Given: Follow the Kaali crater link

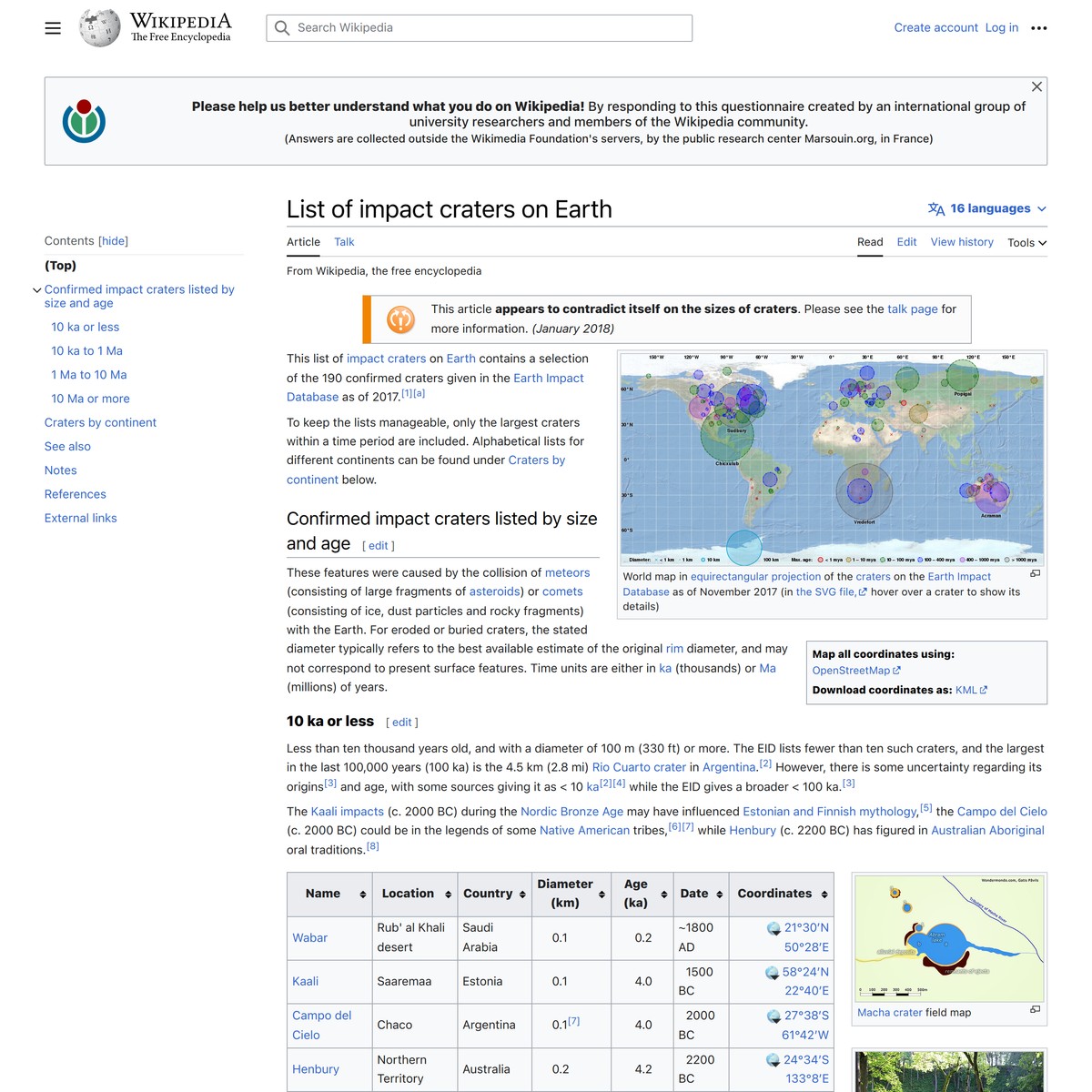Looking at the screenshot, I should click(305, 981).
